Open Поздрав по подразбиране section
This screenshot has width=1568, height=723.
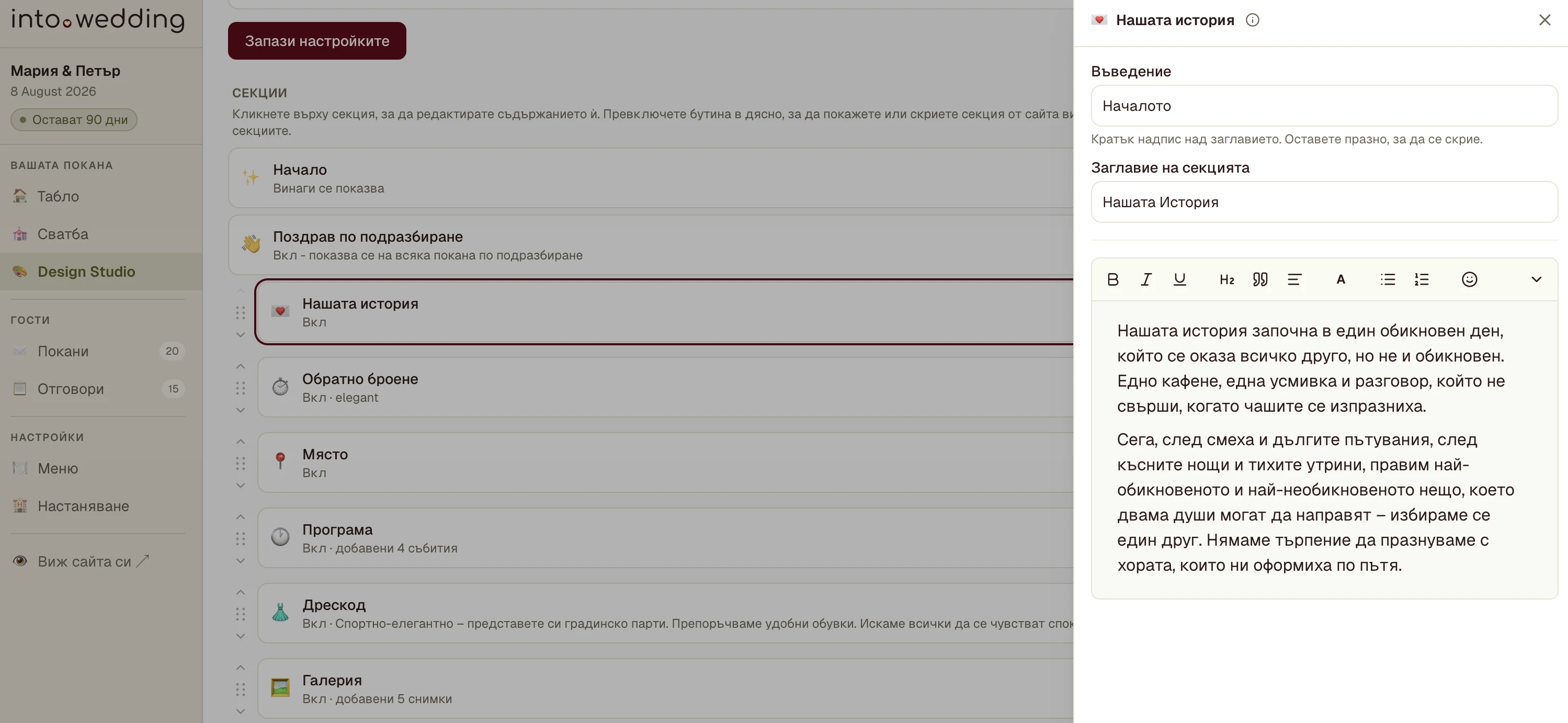pyautogui.click(x=651, y=245)
